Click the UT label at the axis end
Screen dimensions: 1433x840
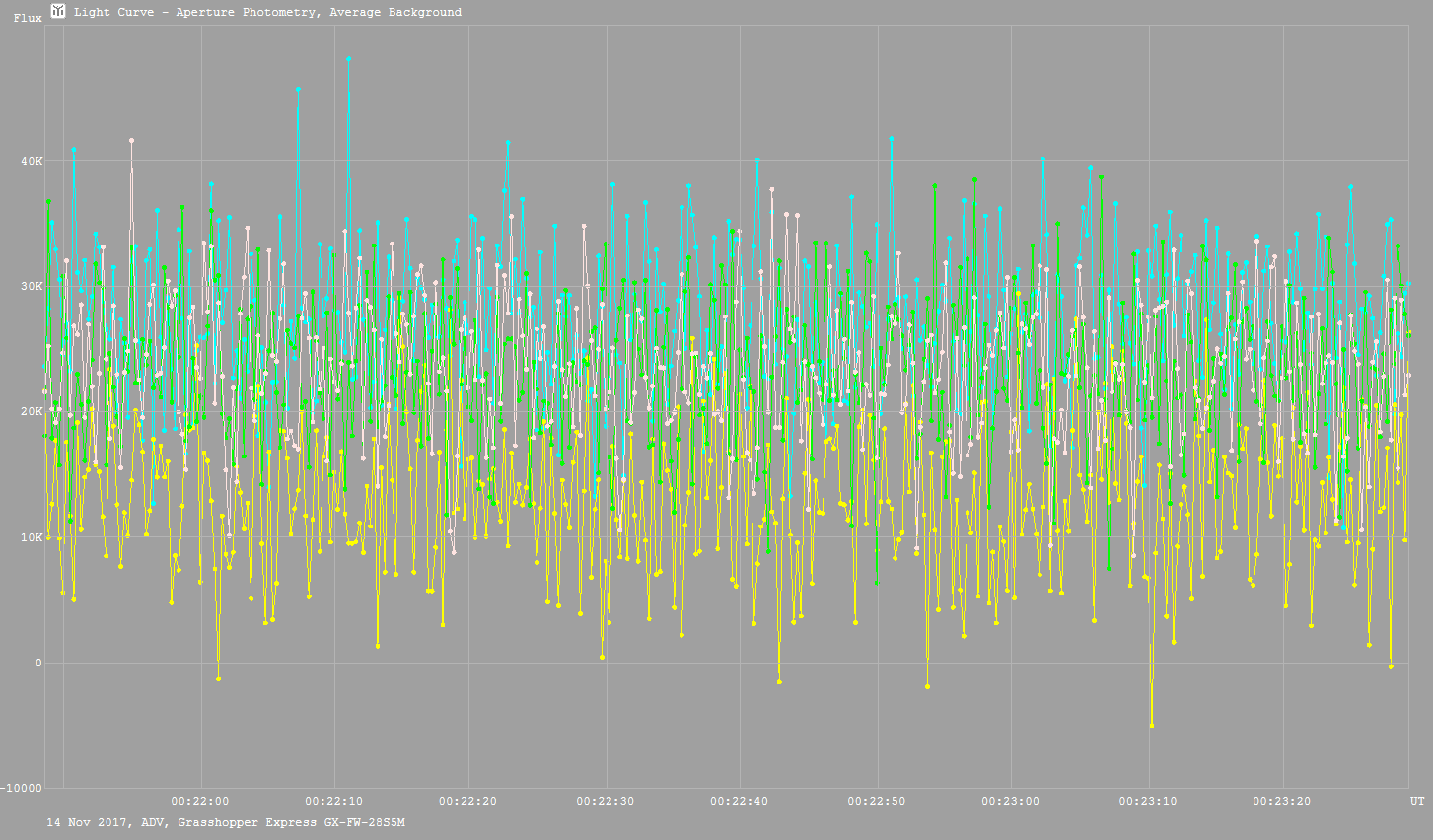pyautogui.click(x=1416, y=802)
